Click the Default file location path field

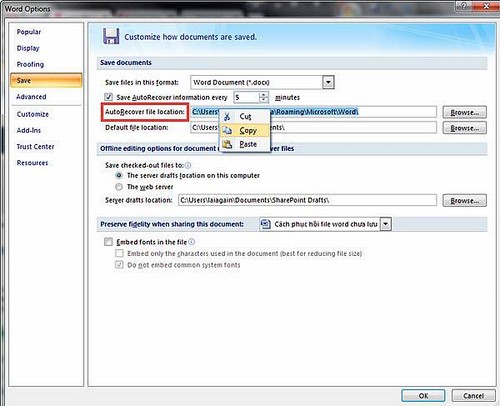[313, 128]
